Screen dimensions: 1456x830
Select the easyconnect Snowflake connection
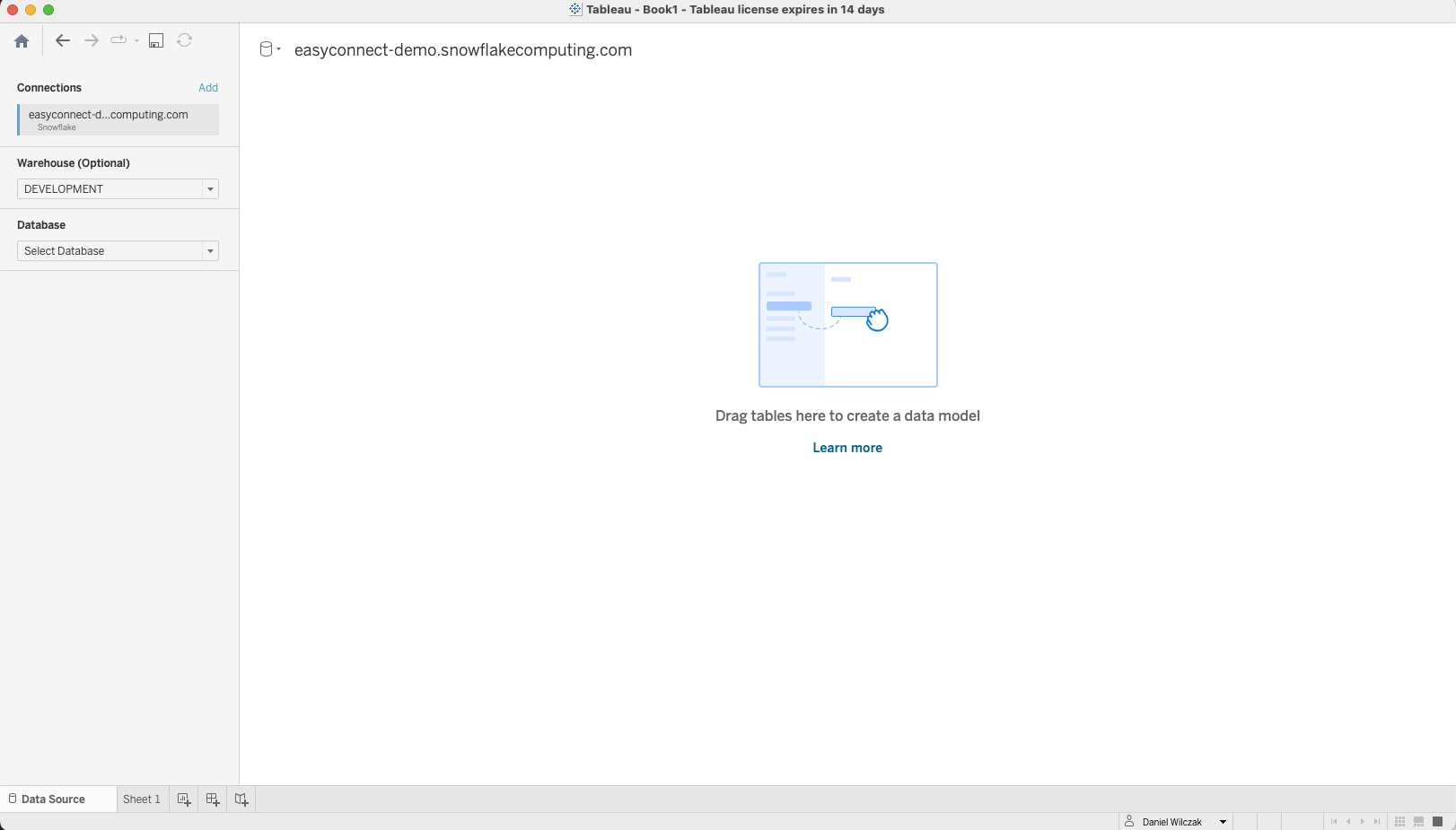(118, 119)
